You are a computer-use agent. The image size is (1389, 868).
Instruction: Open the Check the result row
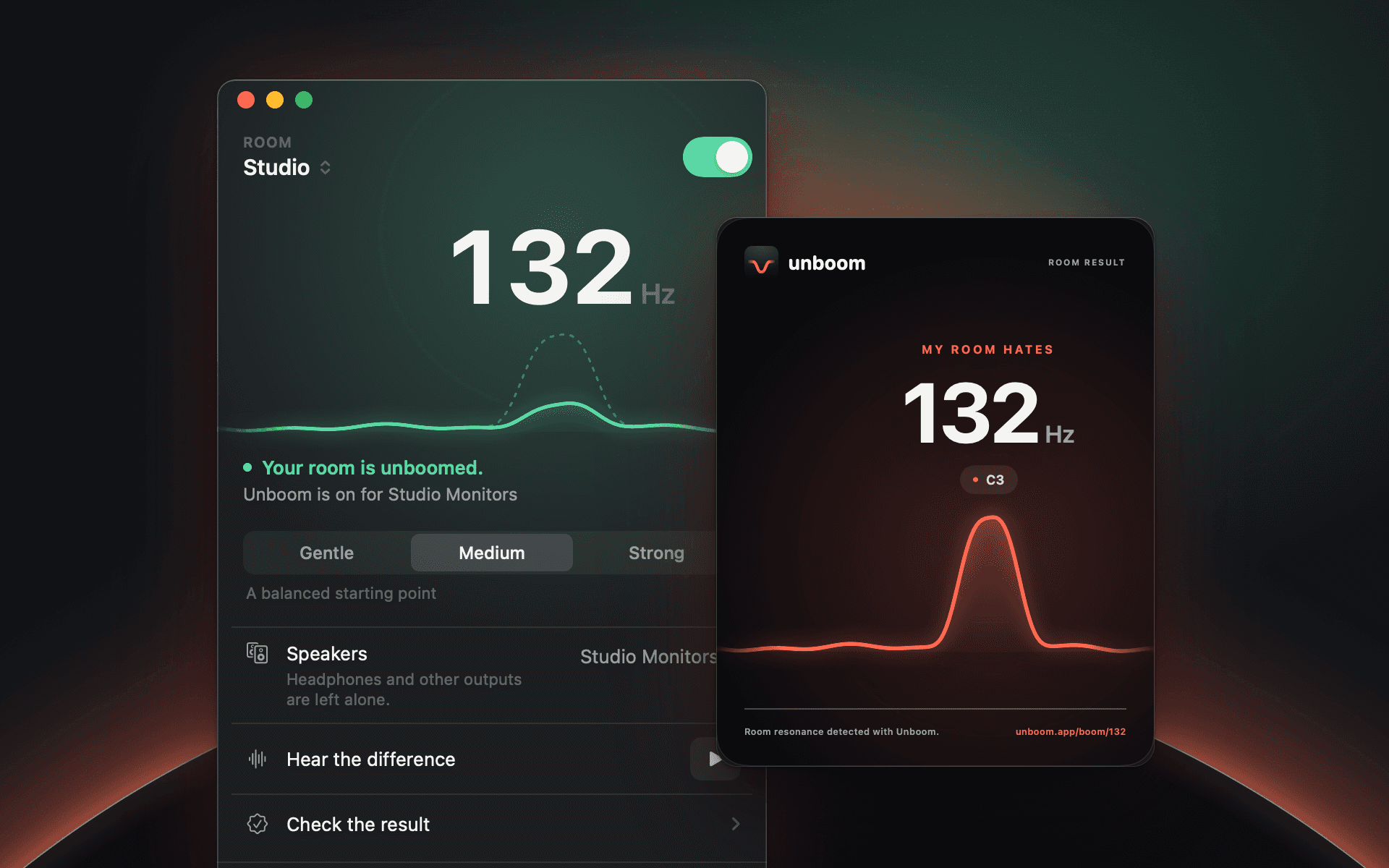[492, 825]
